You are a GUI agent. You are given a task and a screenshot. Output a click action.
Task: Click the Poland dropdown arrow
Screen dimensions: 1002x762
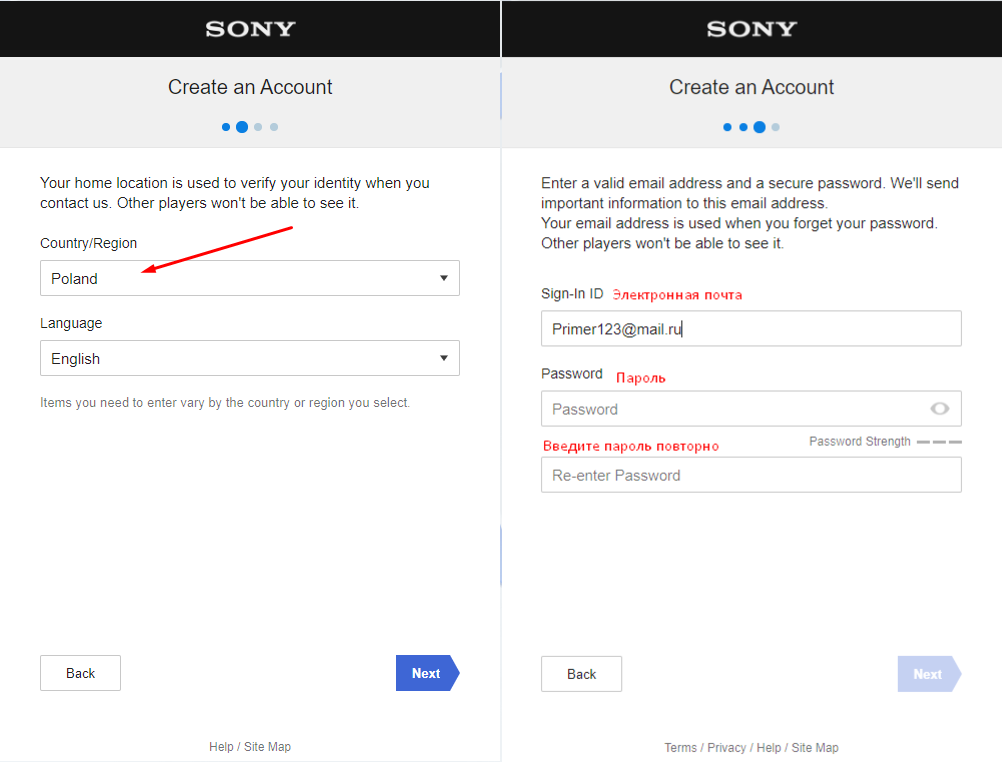click(444, 278)
